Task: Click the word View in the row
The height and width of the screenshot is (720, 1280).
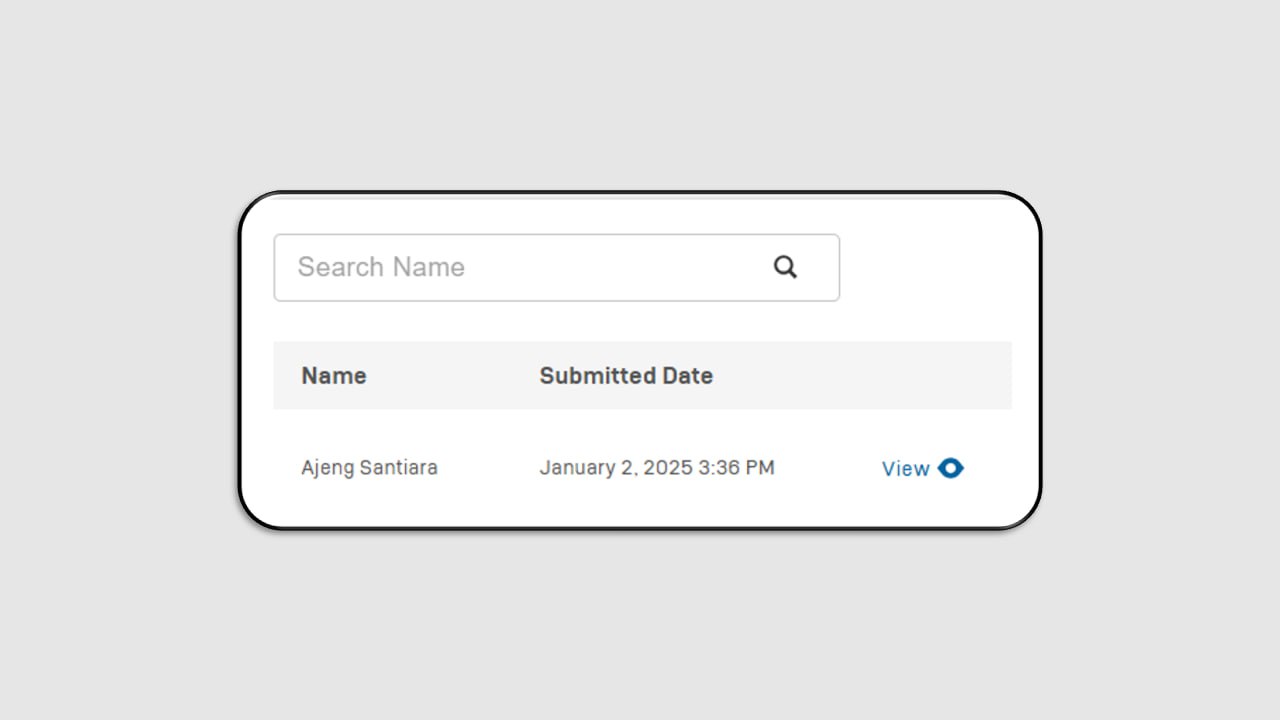Action: (906, 468)
